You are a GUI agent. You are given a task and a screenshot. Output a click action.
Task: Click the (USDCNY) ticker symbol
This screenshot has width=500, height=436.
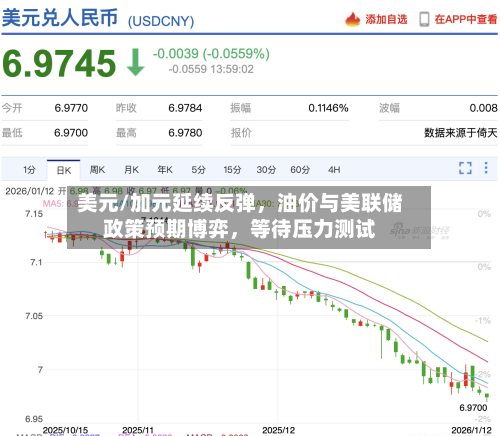[x=161, y=21]
